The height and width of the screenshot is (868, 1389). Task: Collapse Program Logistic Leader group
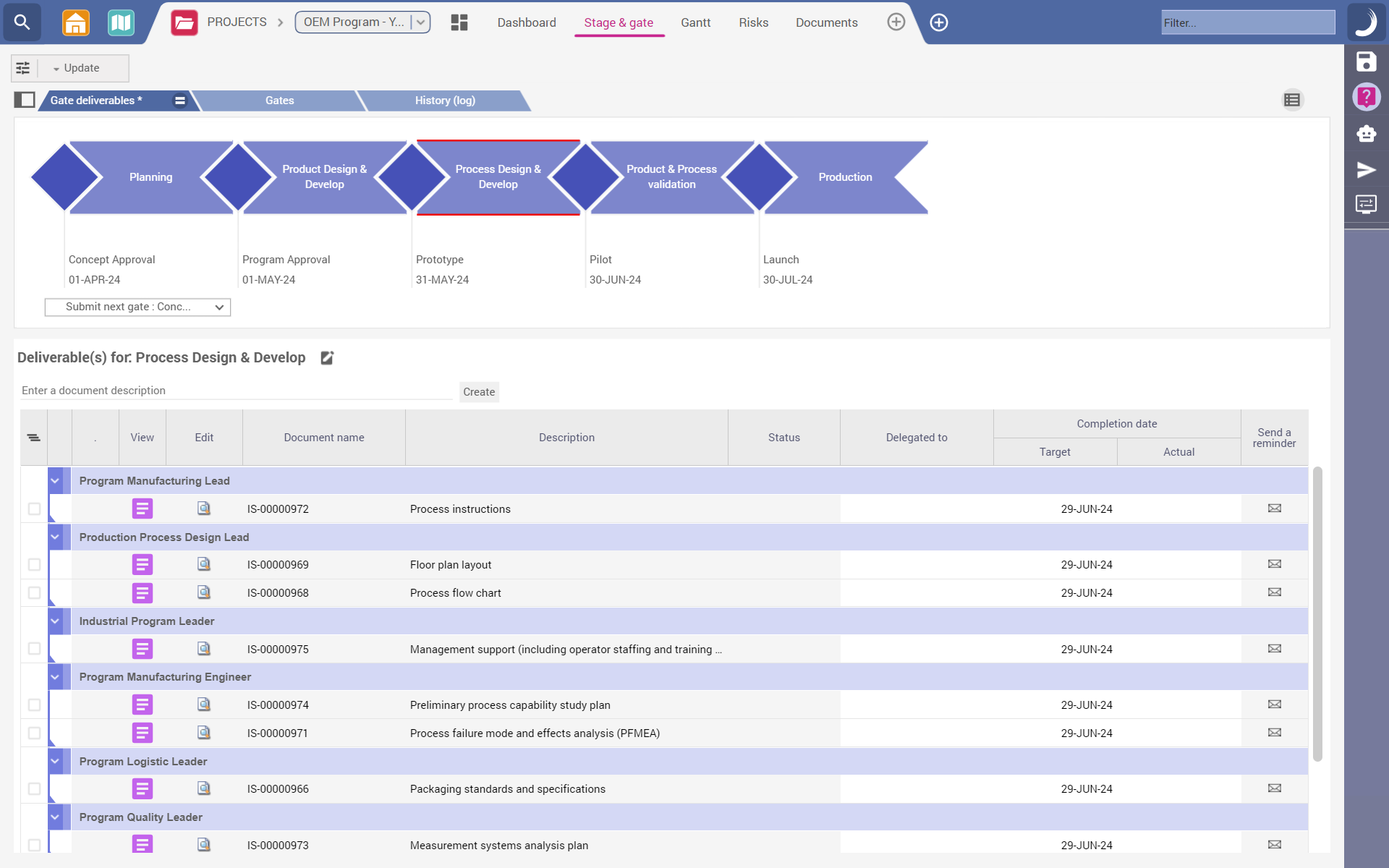[55, 761]
